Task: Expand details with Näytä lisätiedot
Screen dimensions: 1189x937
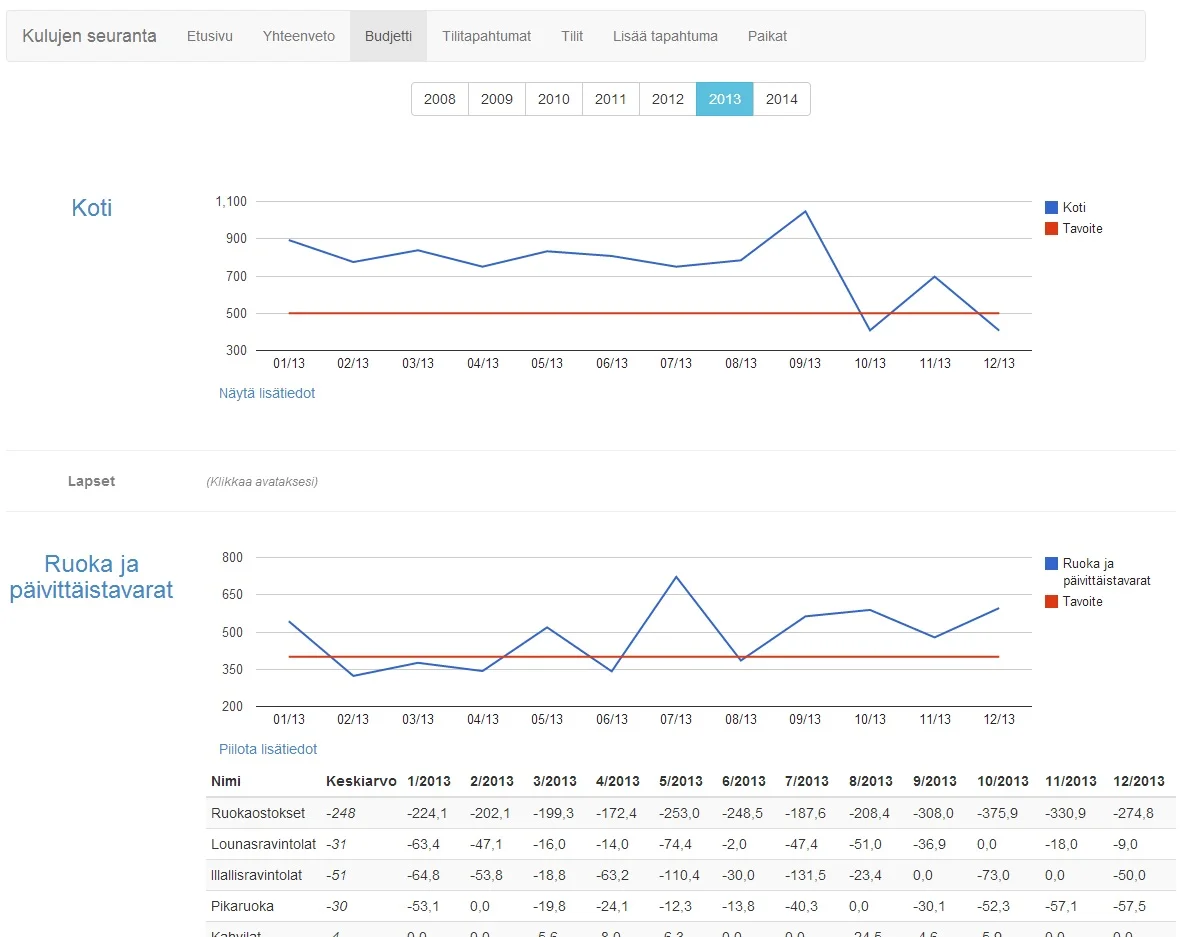Action: pos(267,393)
